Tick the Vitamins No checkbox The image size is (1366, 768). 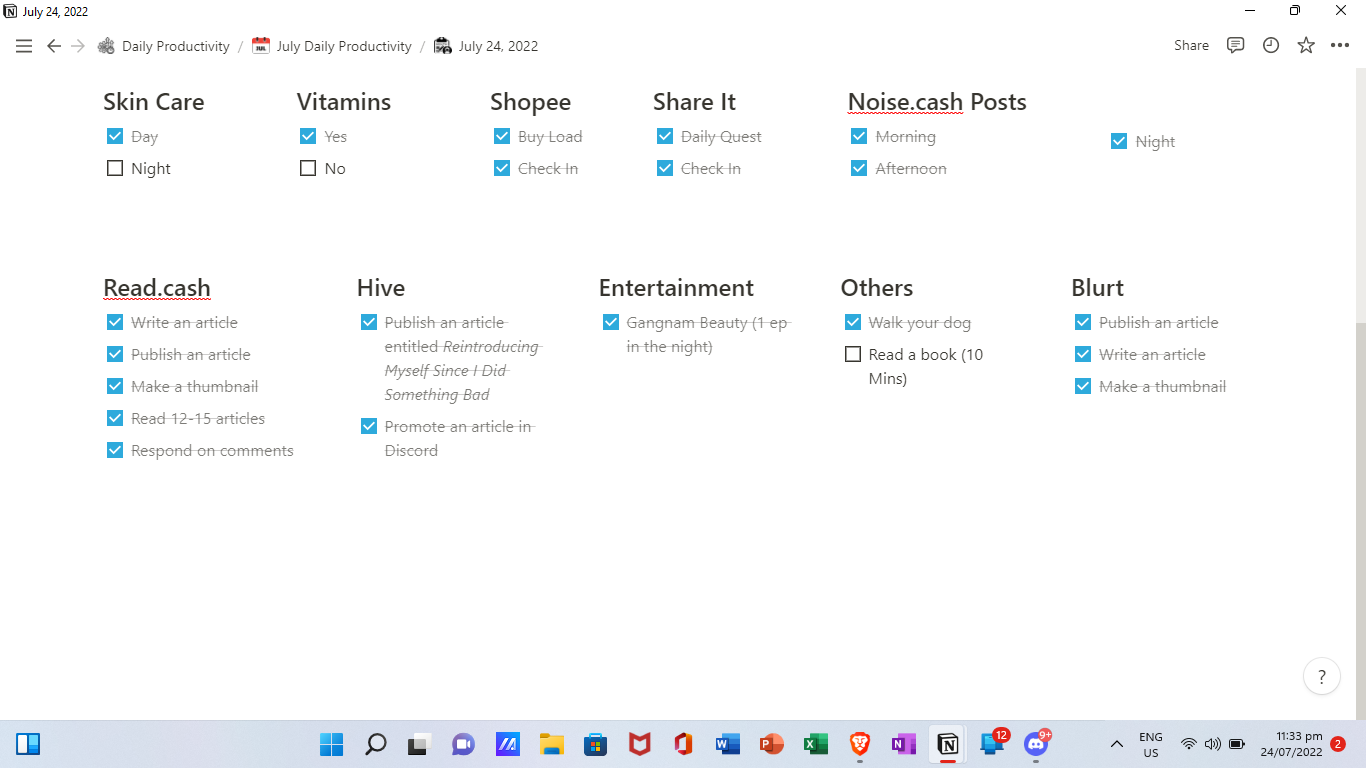click(308, 168)
